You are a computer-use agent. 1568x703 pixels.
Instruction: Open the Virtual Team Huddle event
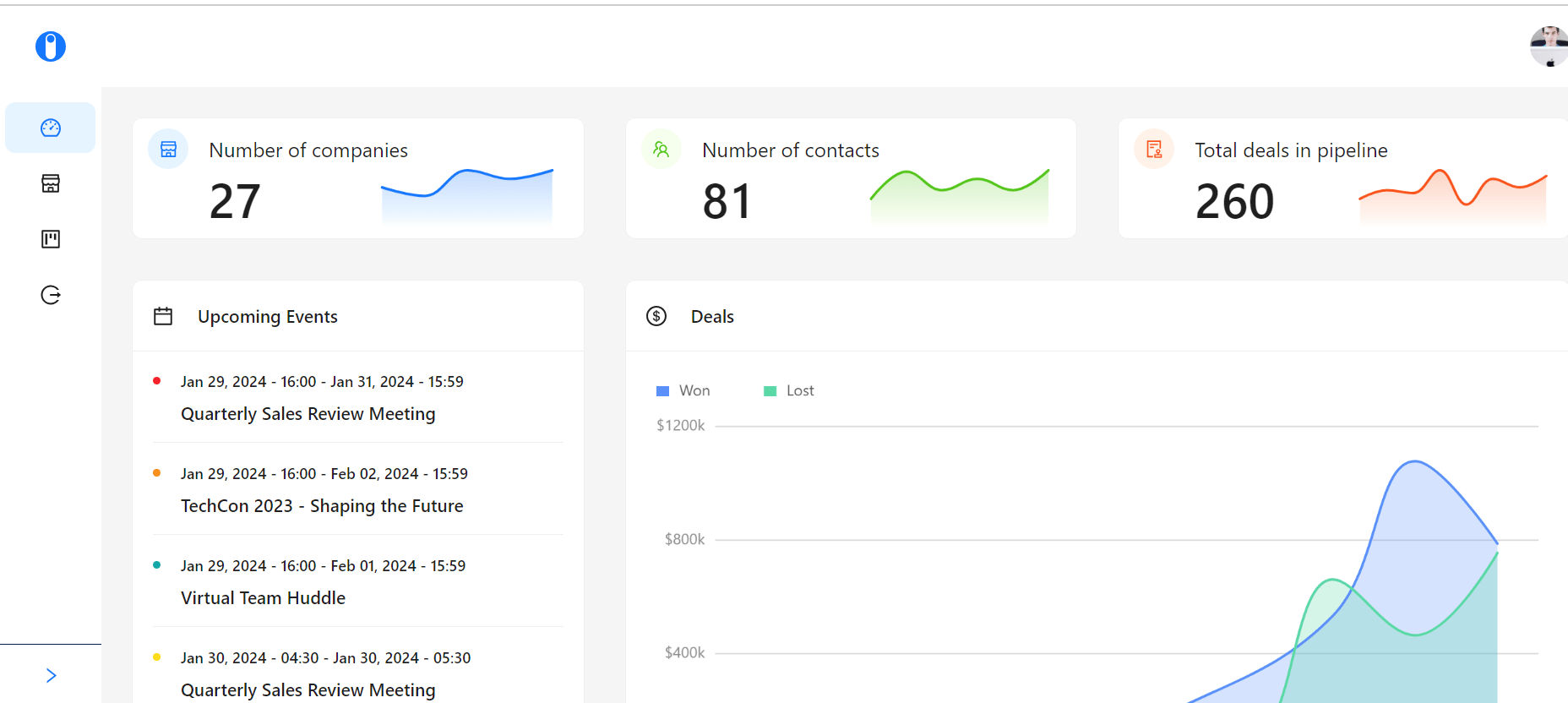263,598
